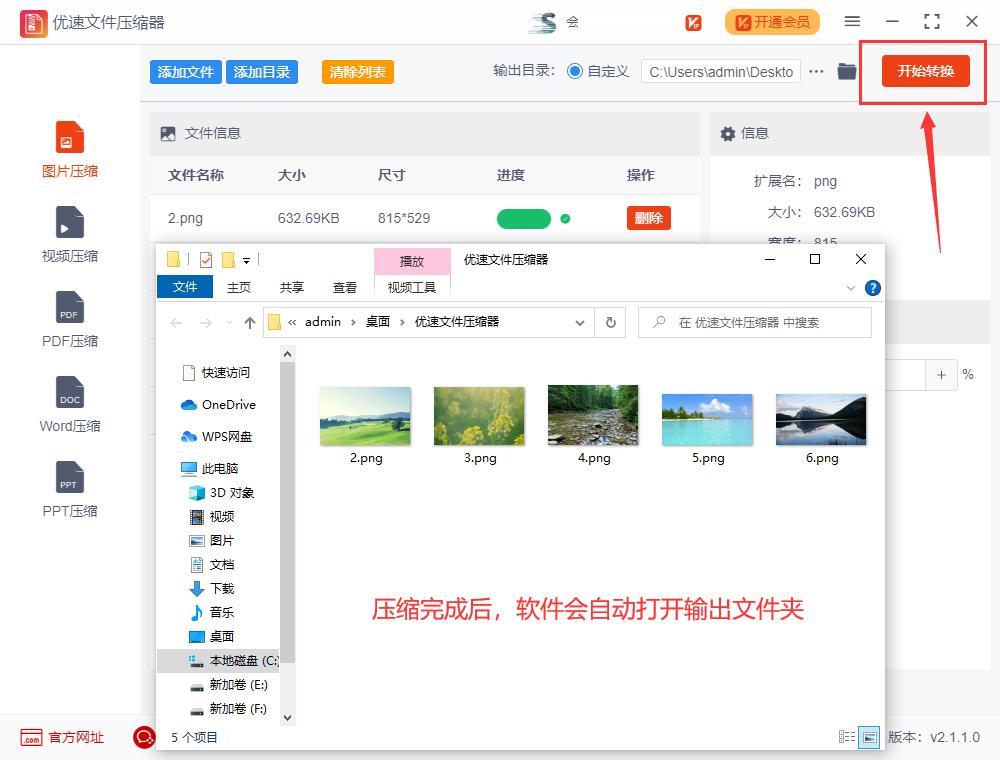Expand the quick access toolbar customize dropdown
This screenshot has width=1000, height=760.
pos(245,260)
